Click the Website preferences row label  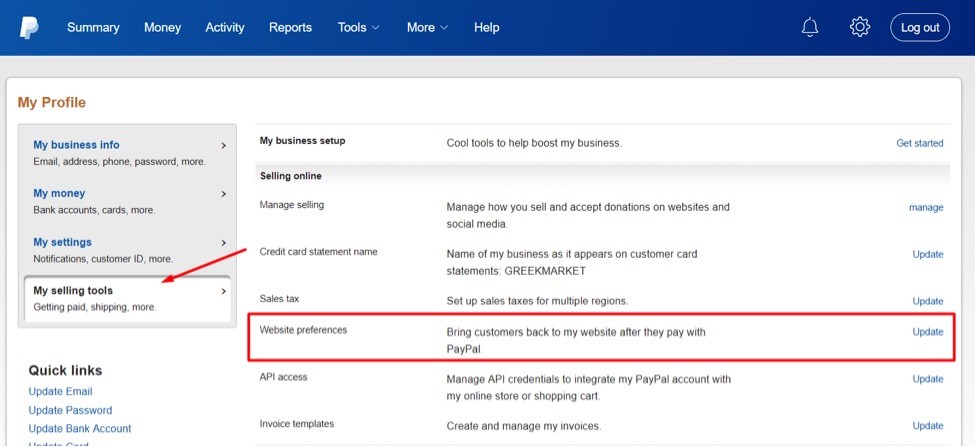[x=303, y=330]
